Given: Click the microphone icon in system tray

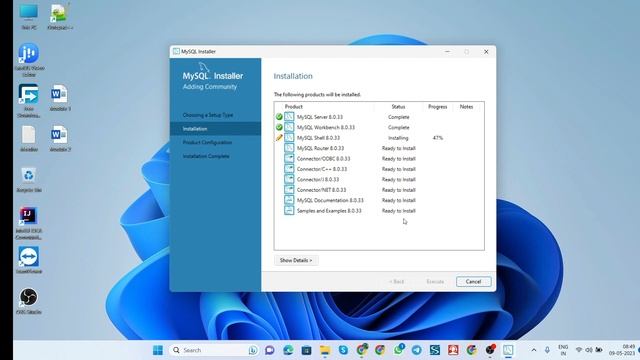Looking at the screenshot, I should [x=547, y=350].
